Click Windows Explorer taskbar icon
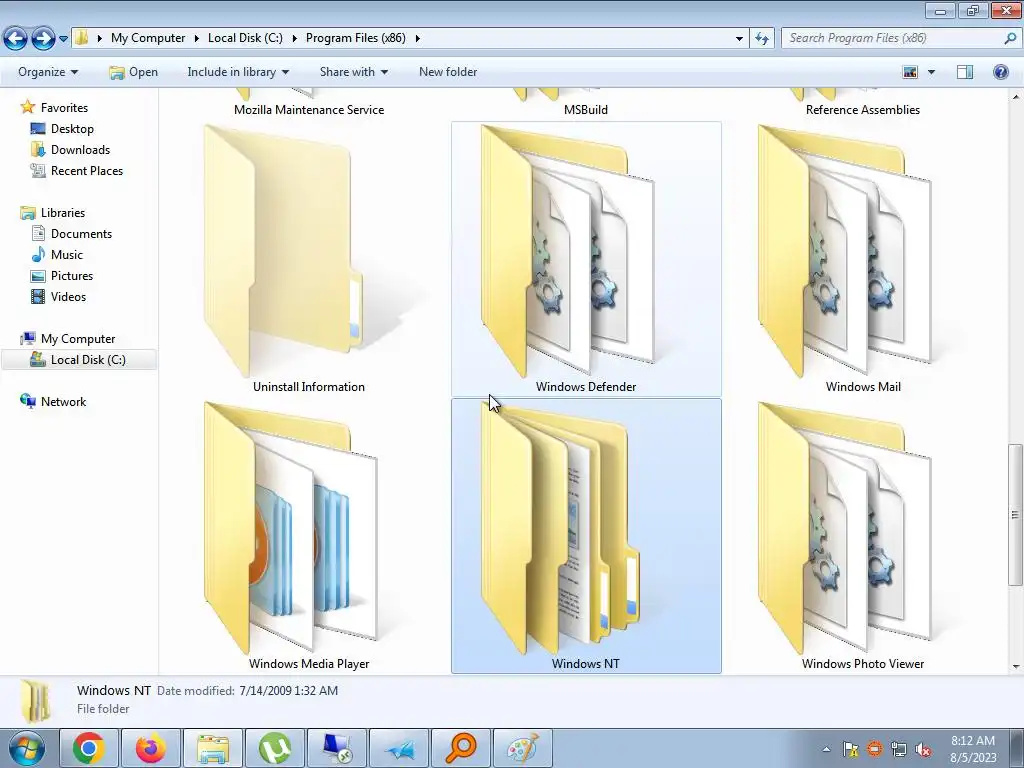 pyautogui.click(x=213, y=748)
